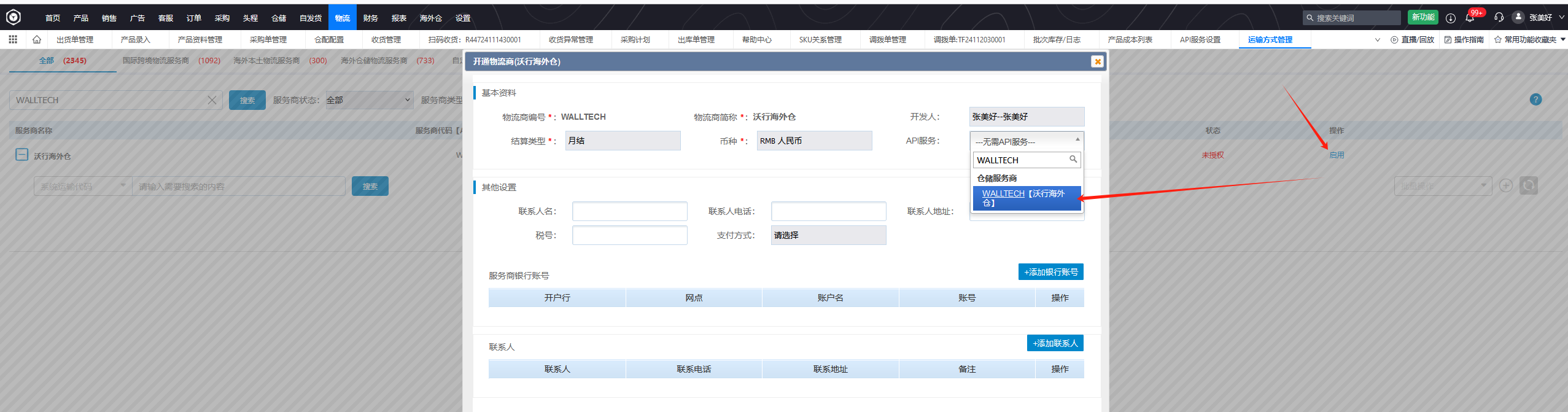Screen dimensions: 1568x412
Task: Switch to the 运输方式管理 tab
Action: [1270, 39]
